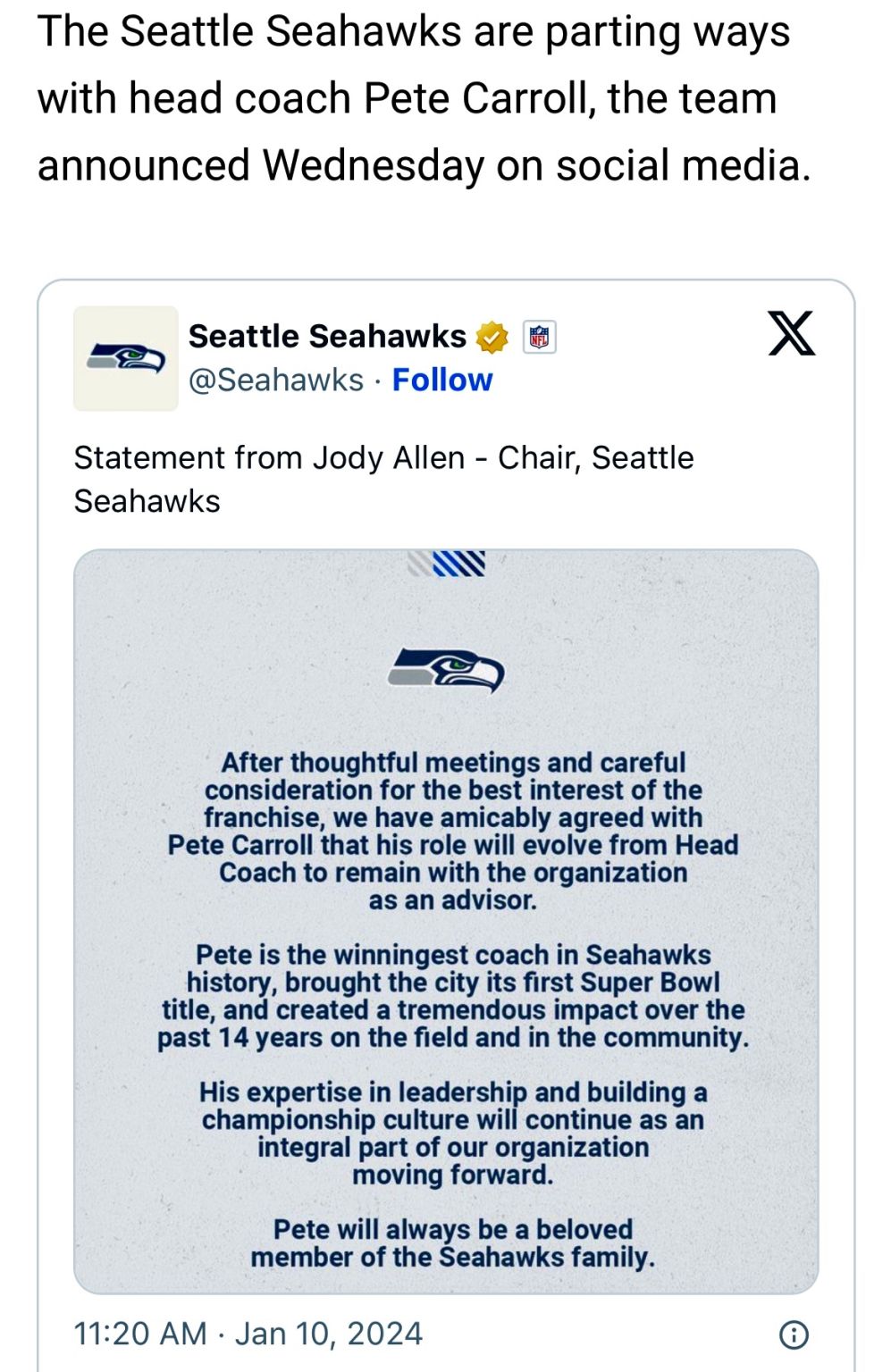Select the 'Pete is the winningest coach' paragraph
The height and width of the screenshot is (1372, 891).
[x=453, y=996]
